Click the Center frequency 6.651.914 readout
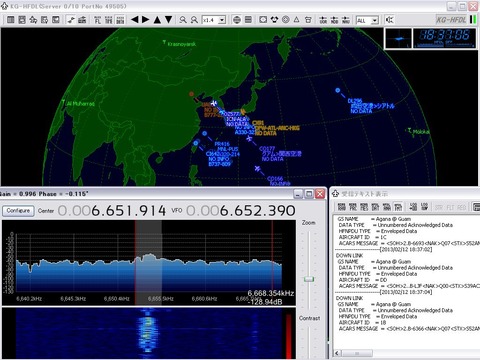Screen dimensions: 480x360 112,211
